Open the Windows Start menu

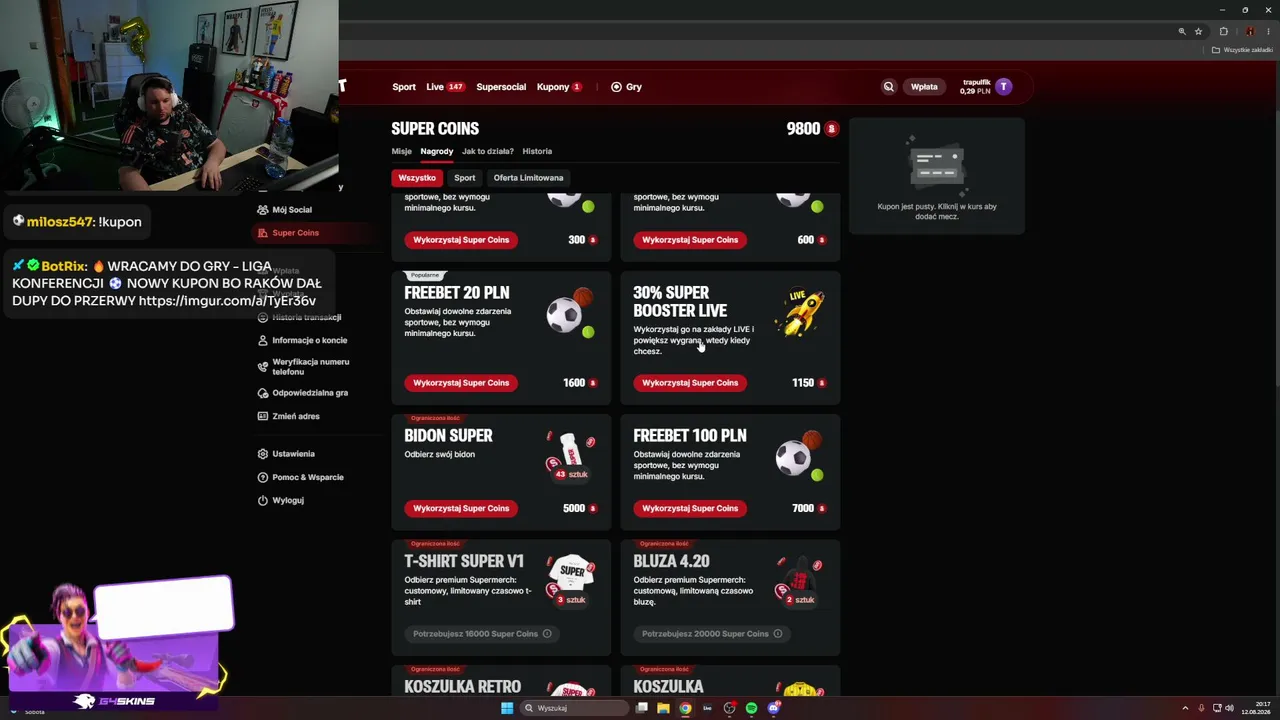[507, 708]
